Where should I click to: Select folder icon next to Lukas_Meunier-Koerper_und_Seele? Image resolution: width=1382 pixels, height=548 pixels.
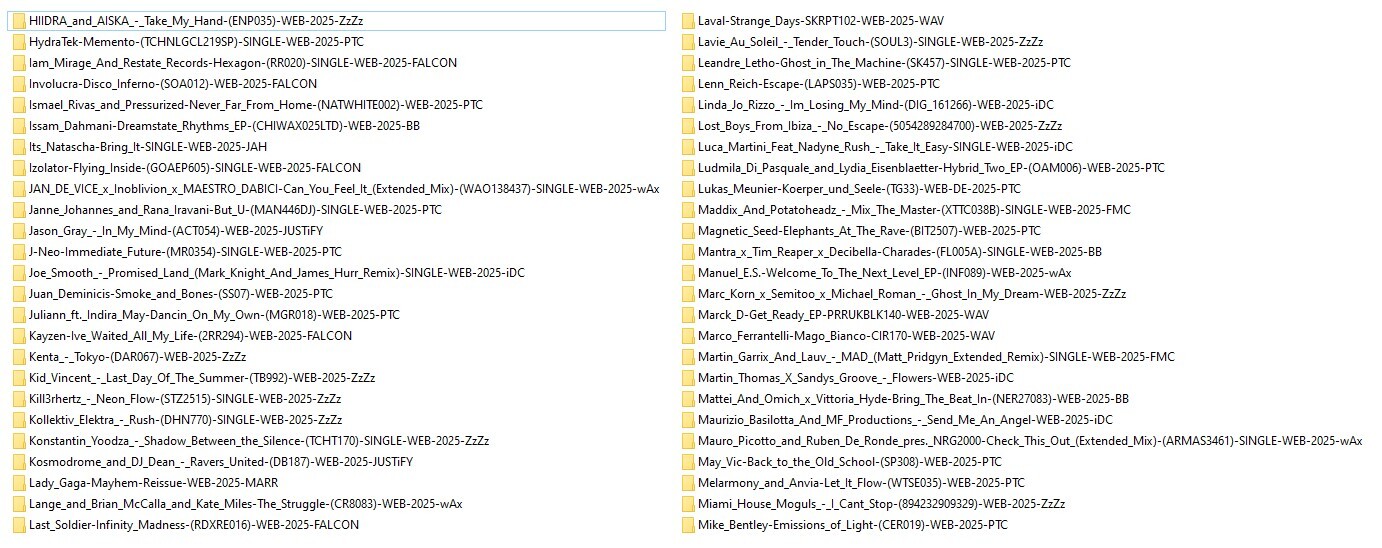688,189
